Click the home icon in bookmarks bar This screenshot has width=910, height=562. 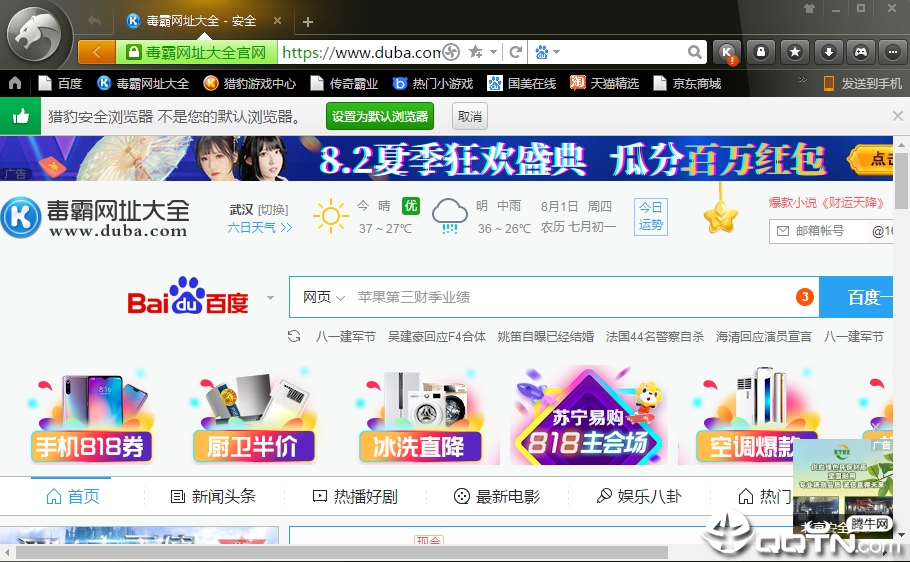pos(15,83)
